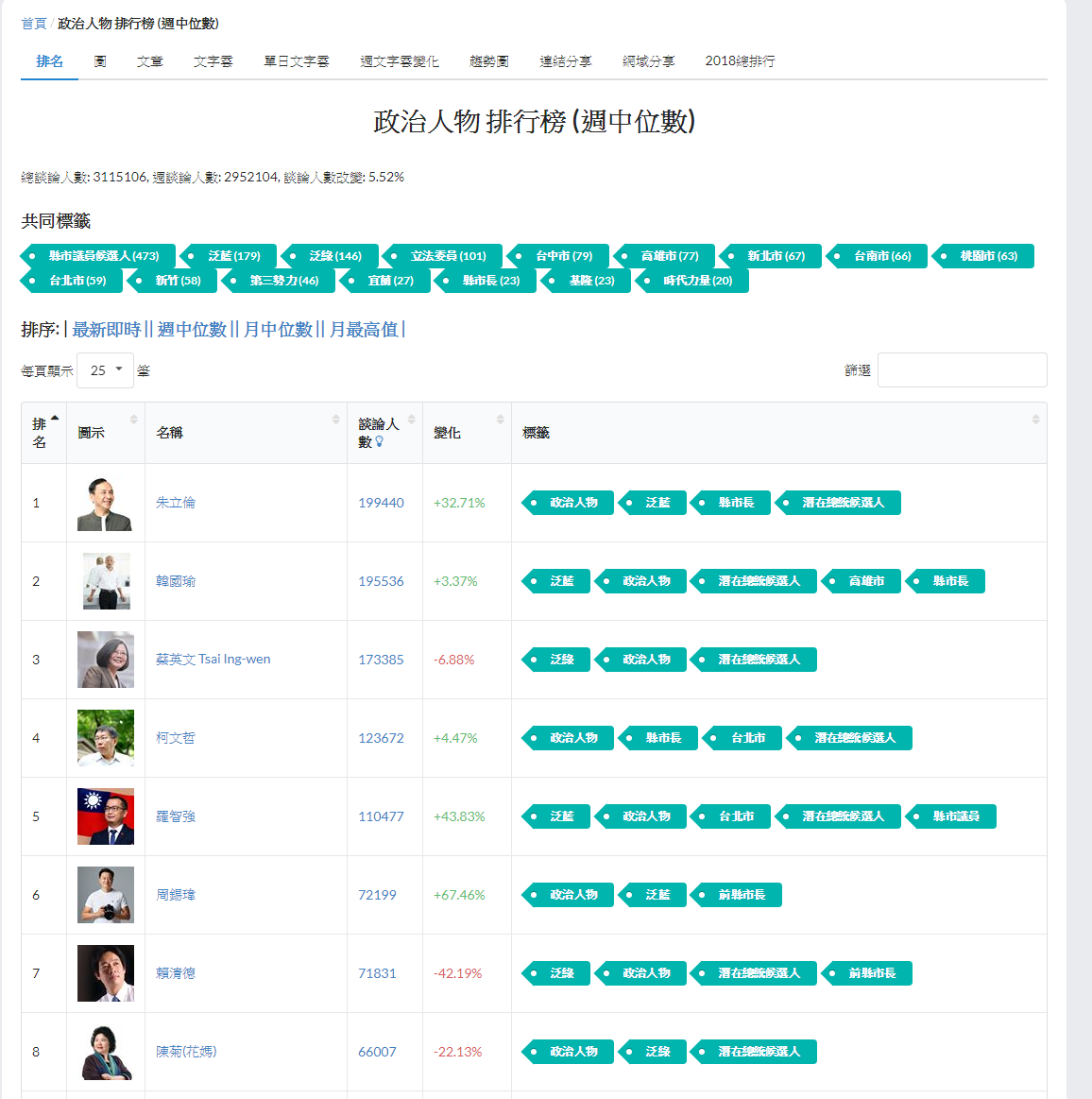Click 柯文哲 portrait thumbnail

(105, 738)
